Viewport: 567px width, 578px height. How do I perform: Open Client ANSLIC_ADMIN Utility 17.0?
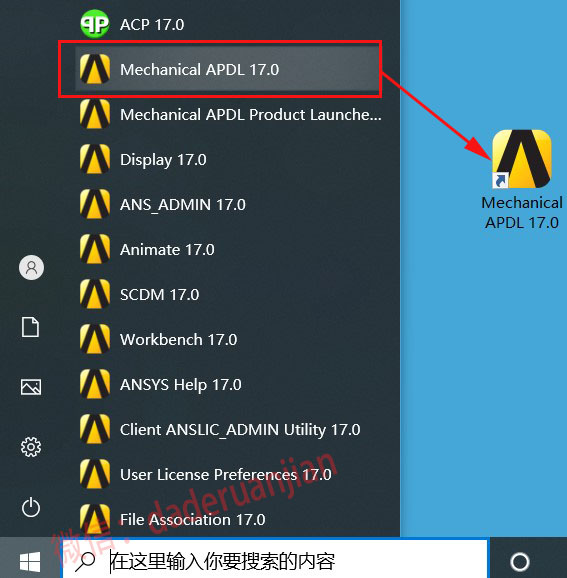coord(227,429)
